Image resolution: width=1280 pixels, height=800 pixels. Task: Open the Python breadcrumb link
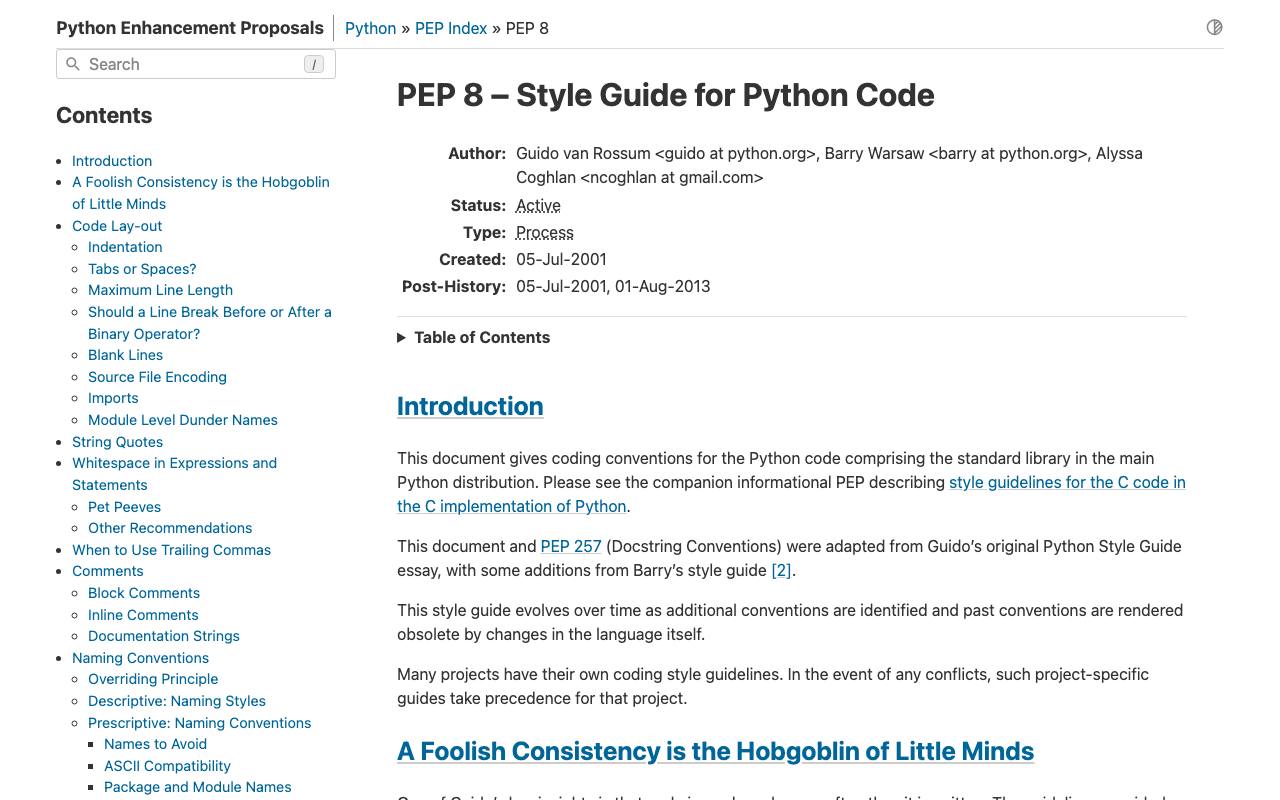click(370, 28)
